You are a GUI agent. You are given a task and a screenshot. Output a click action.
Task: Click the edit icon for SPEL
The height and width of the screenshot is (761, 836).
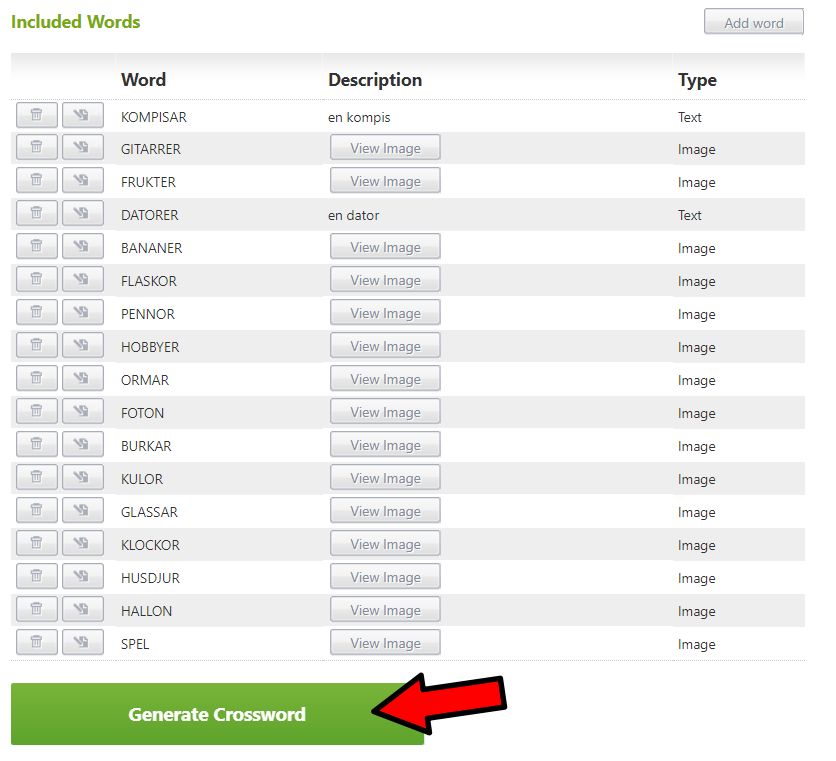[x=82, y=644]
